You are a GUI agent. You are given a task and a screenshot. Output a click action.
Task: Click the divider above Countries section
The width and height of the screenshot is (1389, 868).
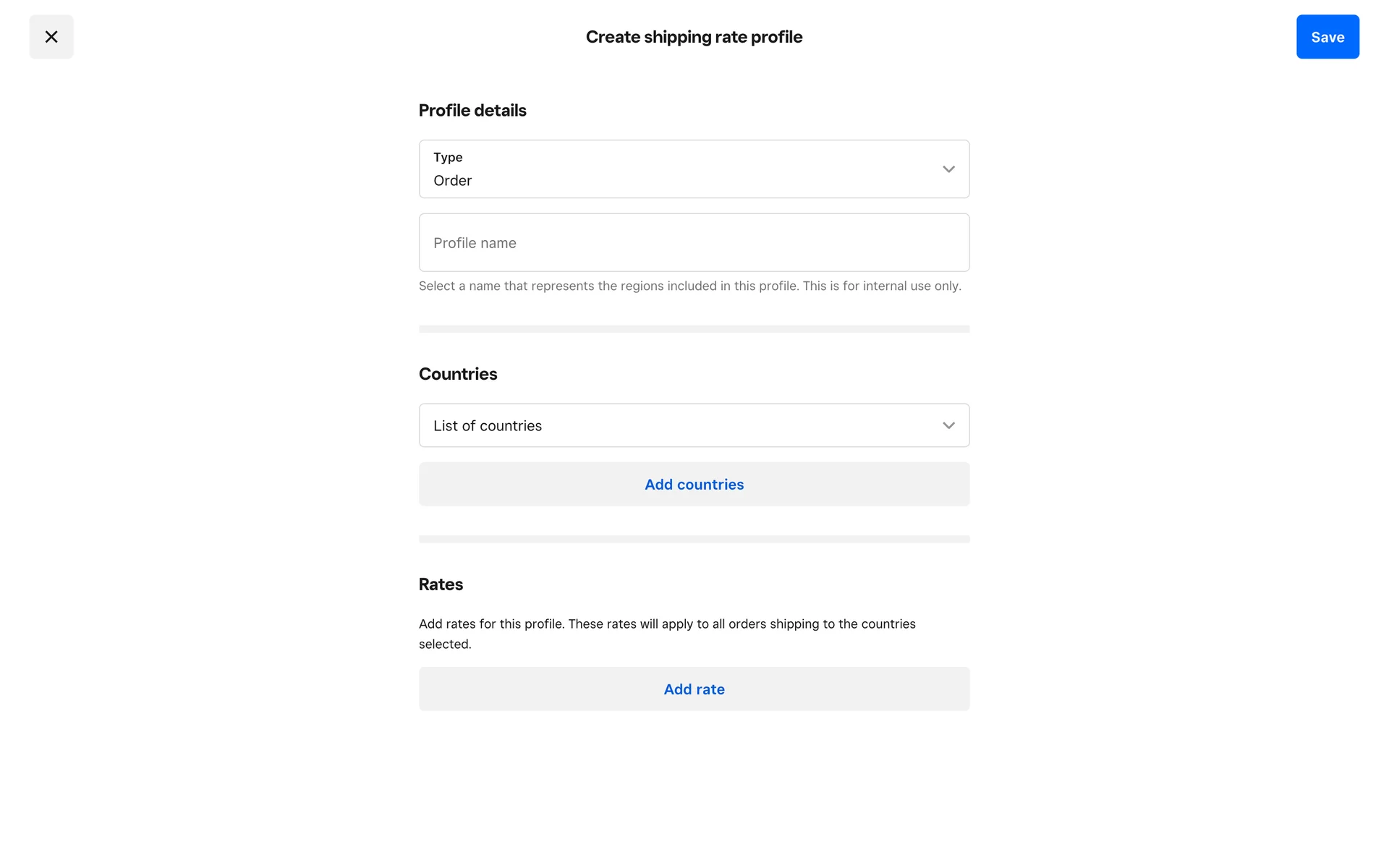[694, 329]
